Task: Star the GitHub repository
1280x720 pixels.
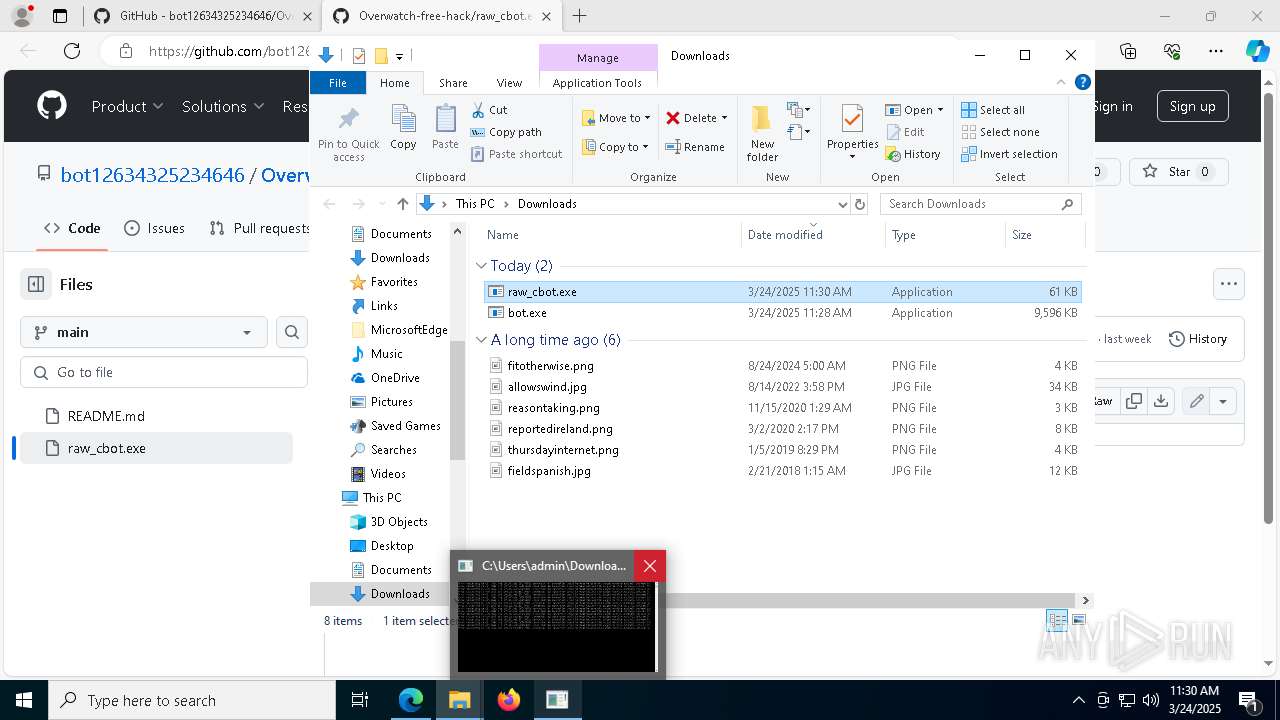Action: click(1179, 172)
